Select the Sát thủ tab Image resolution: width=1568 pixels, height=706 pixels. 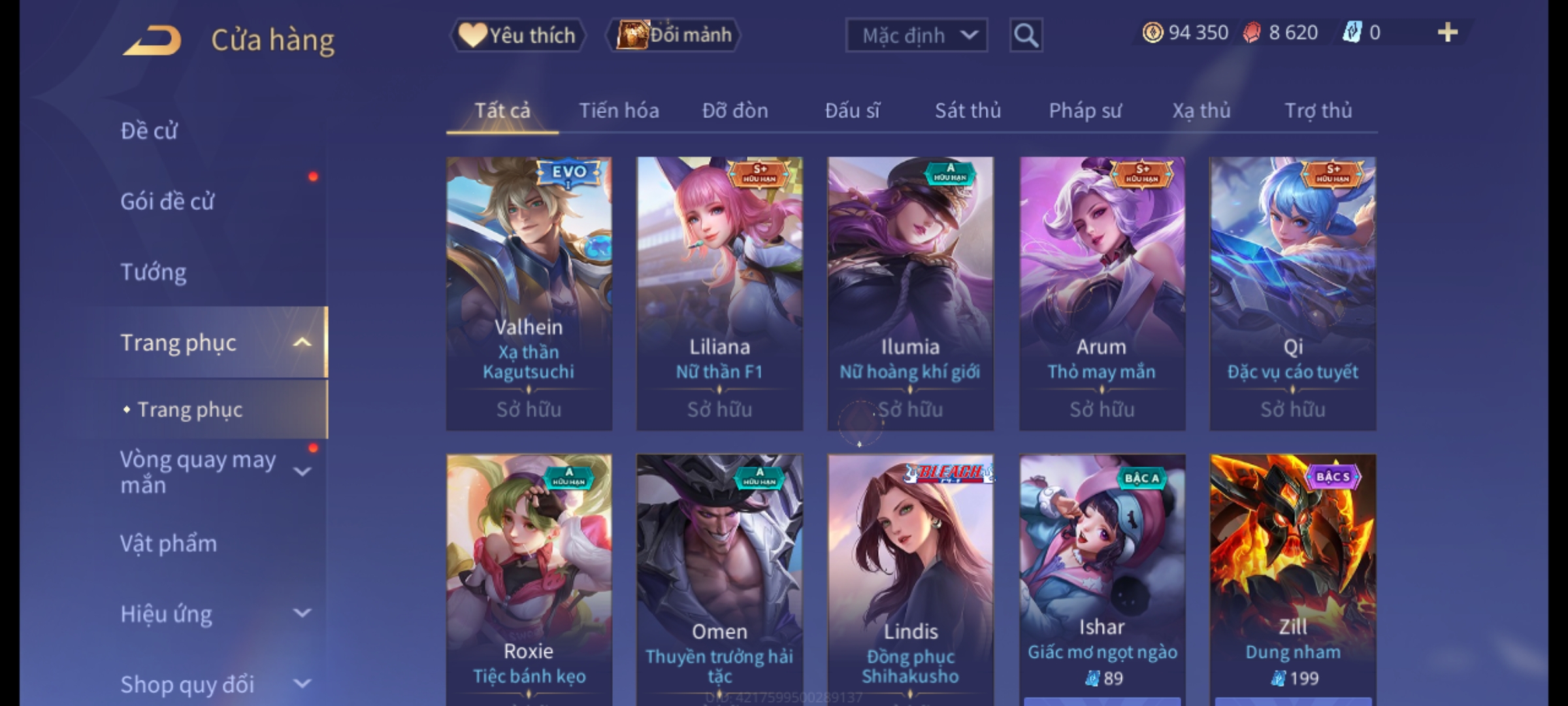(x=968, y=110)
